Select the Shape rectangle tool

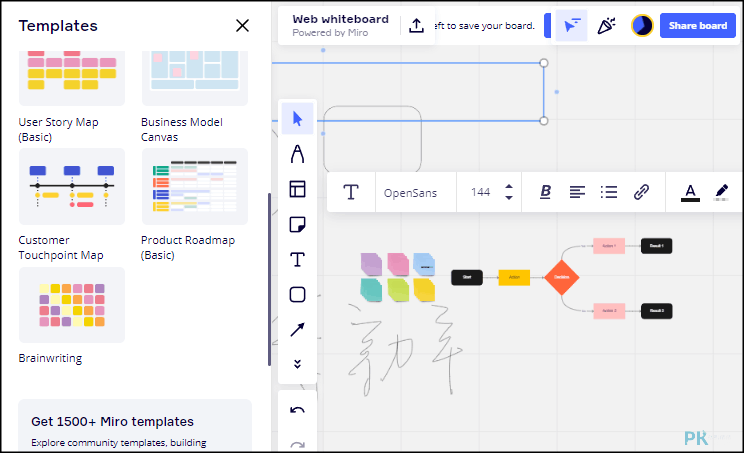(x=298, y=295)
